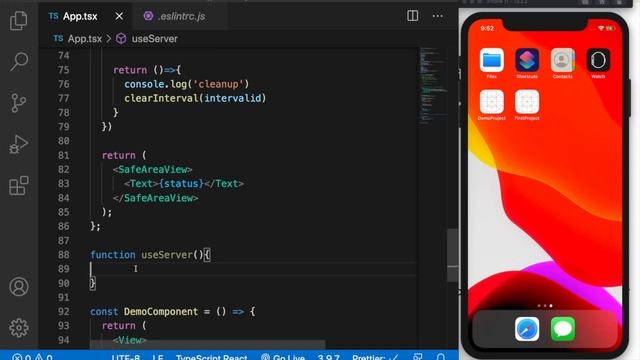Open Contacts app in iOS simulator

pyautogui.click(x=562, y=60)
